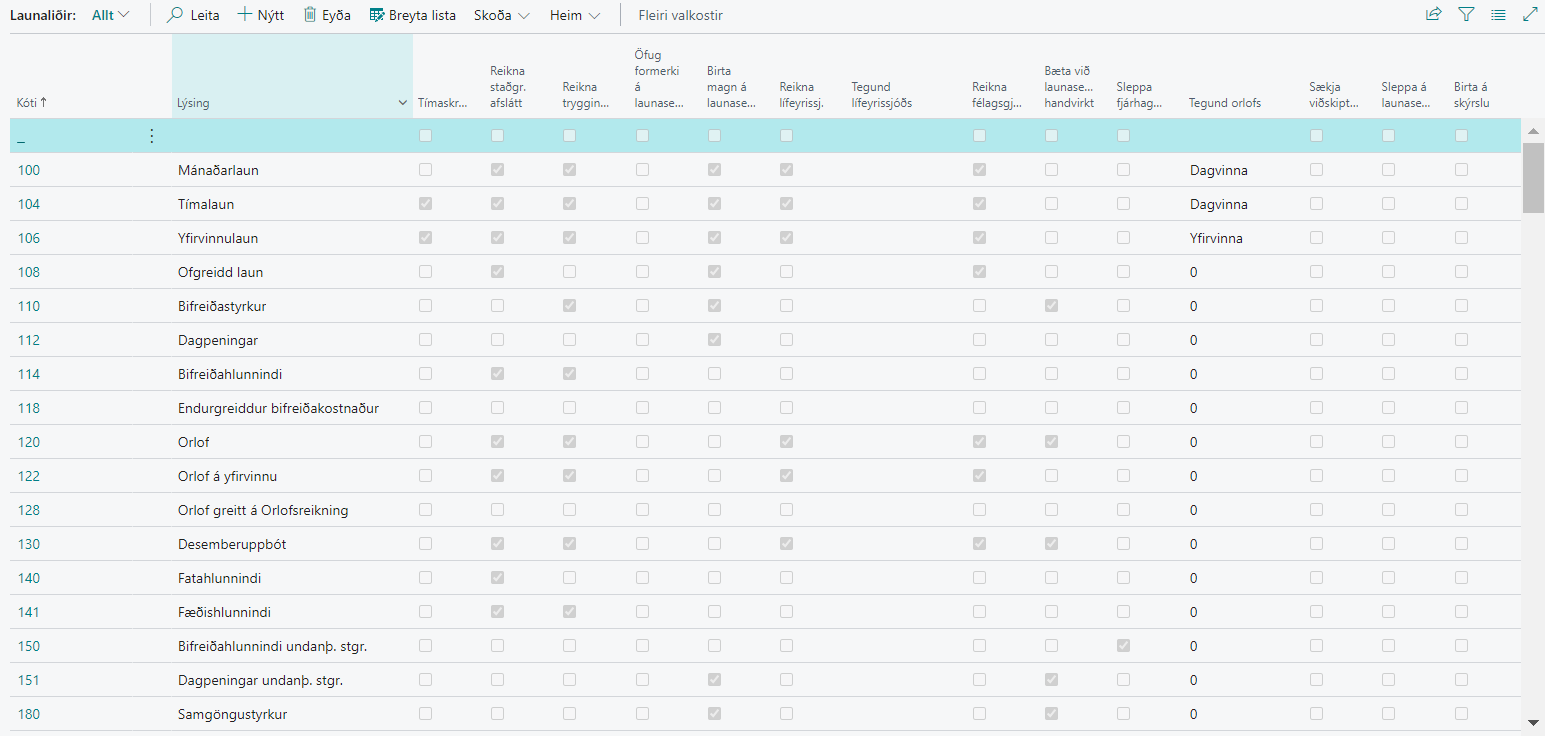The width and height of the screenshot is (1545, 736).
Task: Click the Leita search magnifier icon
Action: pyautogui.click(x=175, y=15)
